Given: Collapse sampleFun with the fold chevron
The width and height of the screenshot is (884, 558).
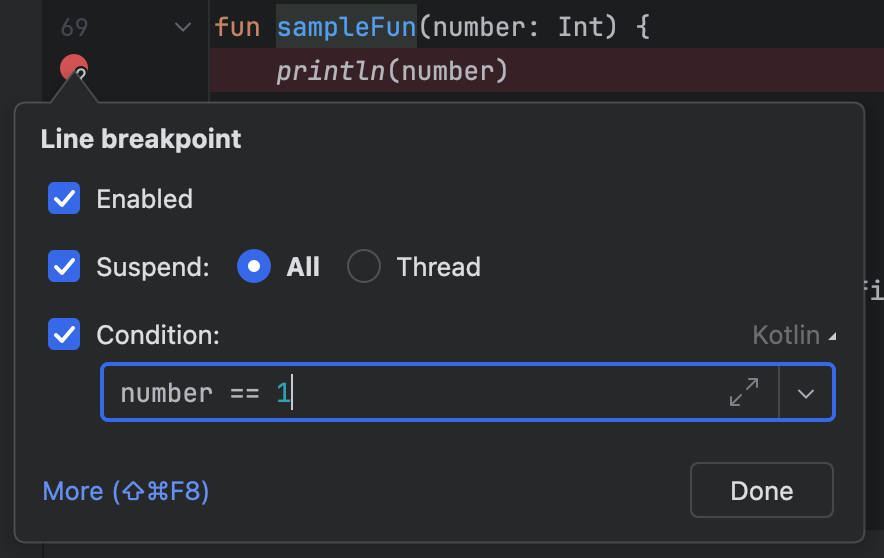Looking at the screenshot, I should pos(183,27).
